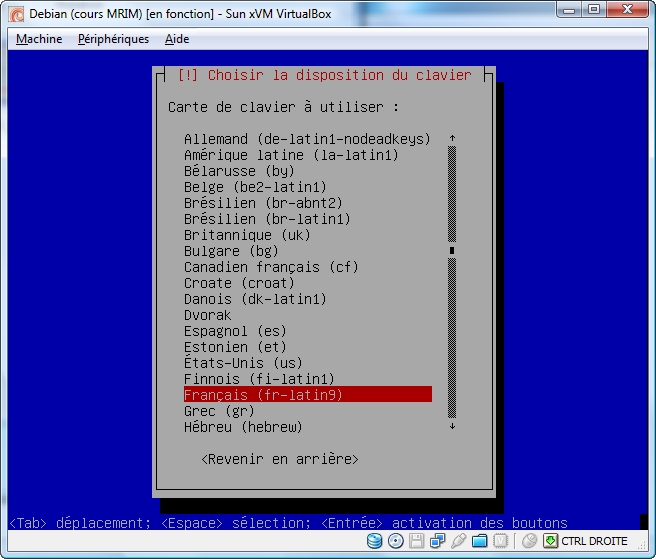Minimize the VirtualBox window
This screenshot has width=656, height=559.
pyautogui.click(x=569, y=10)
